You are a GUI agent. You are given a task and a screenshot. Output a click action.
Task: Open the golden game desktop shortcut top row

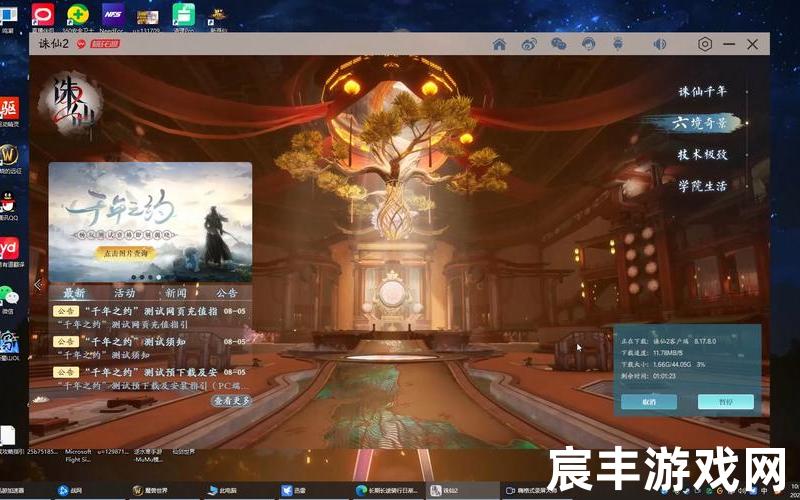218,17
